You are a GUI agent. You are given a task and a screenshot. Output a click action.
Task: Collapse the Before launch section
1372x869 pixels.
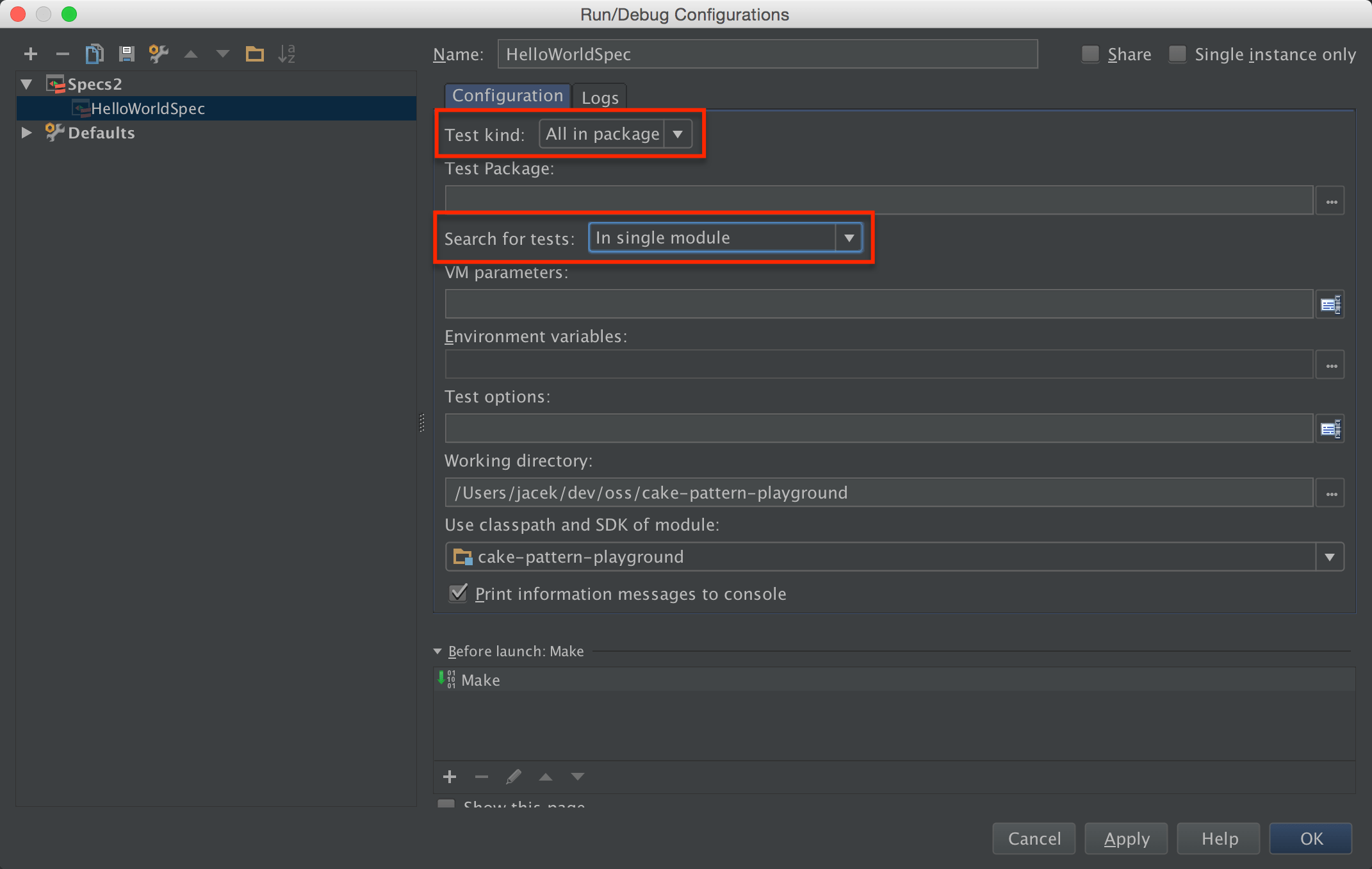coord(437,650)
